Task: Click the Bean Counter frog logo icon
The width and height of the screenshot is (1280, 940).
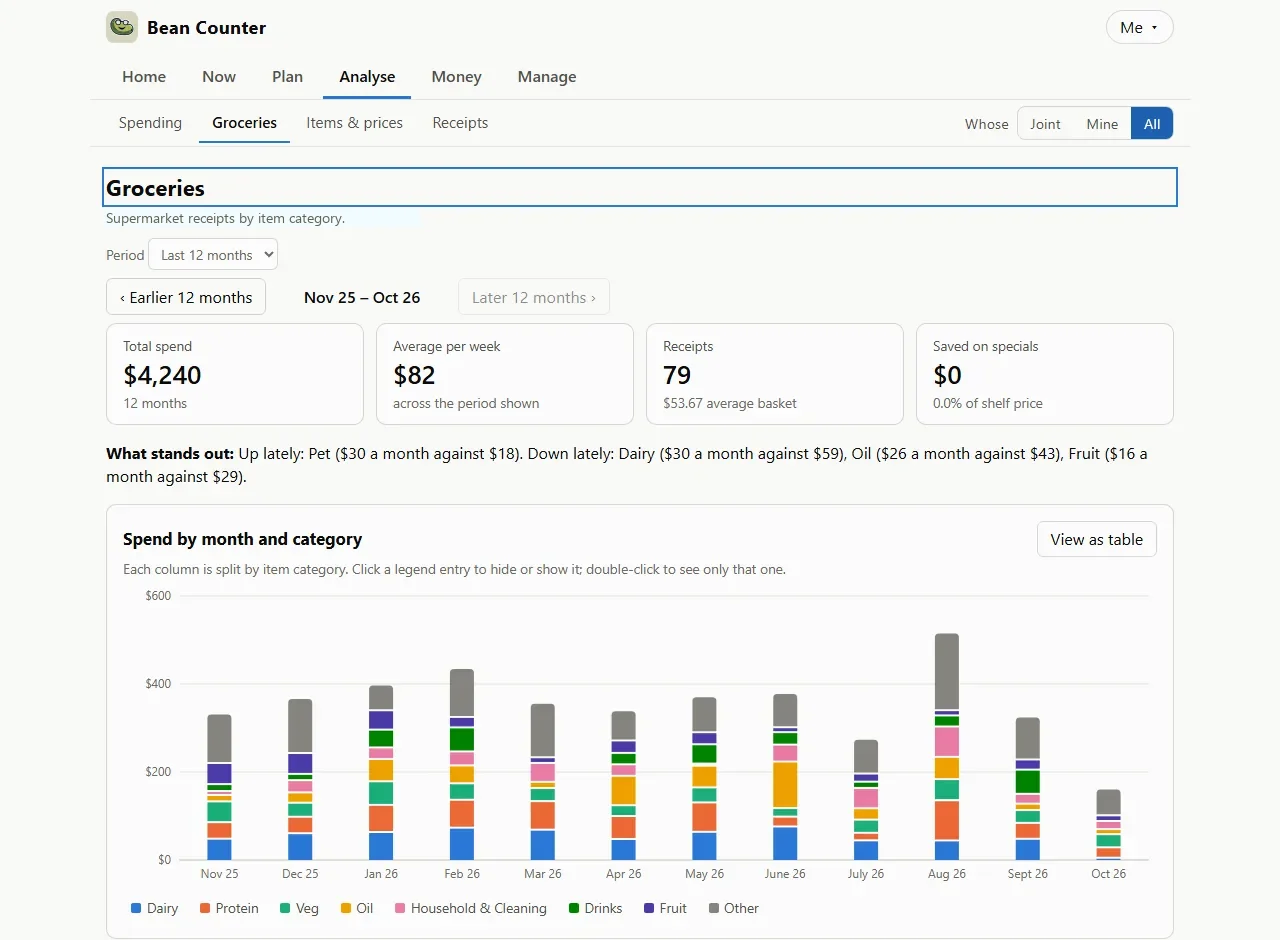Action: click(x=122, y=27)
